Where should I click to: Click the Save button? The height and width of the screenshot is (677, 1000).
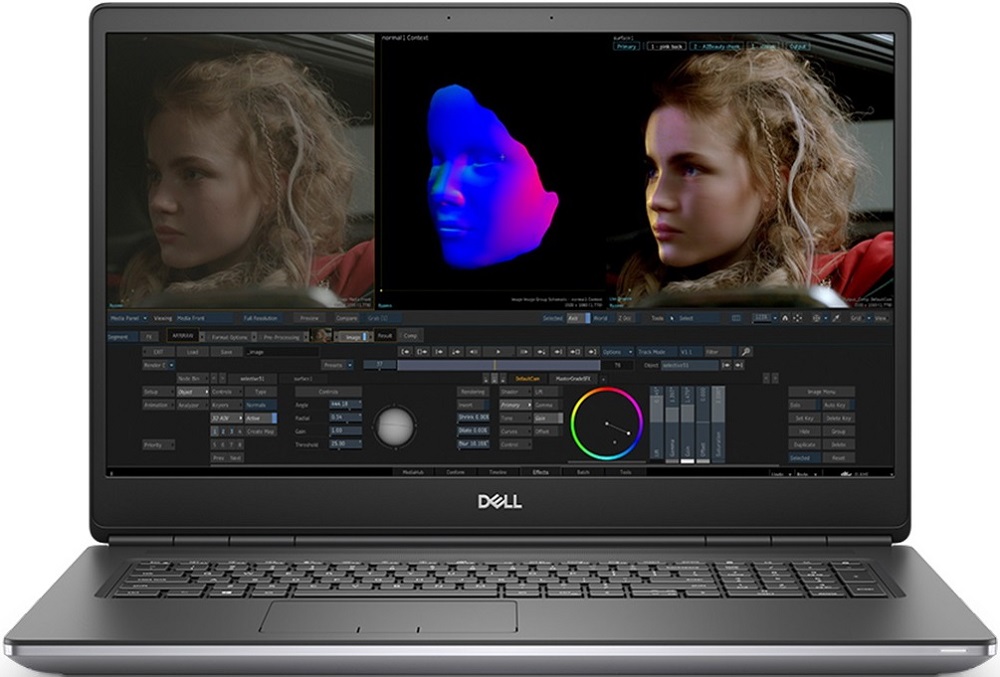coord(226,352)
